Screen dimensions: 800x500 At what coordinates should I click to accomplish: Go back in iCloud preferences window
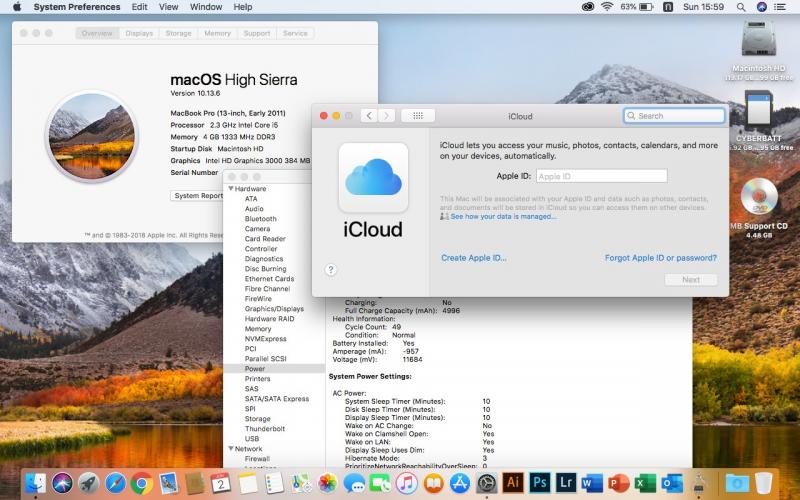[x=369, y=116]
